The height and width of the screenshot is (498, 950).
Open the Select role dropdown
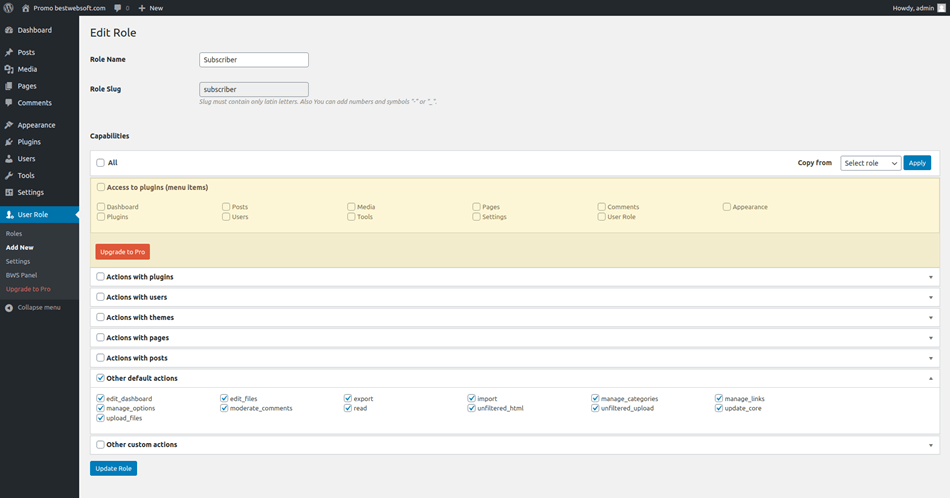(x=871, y=163)
